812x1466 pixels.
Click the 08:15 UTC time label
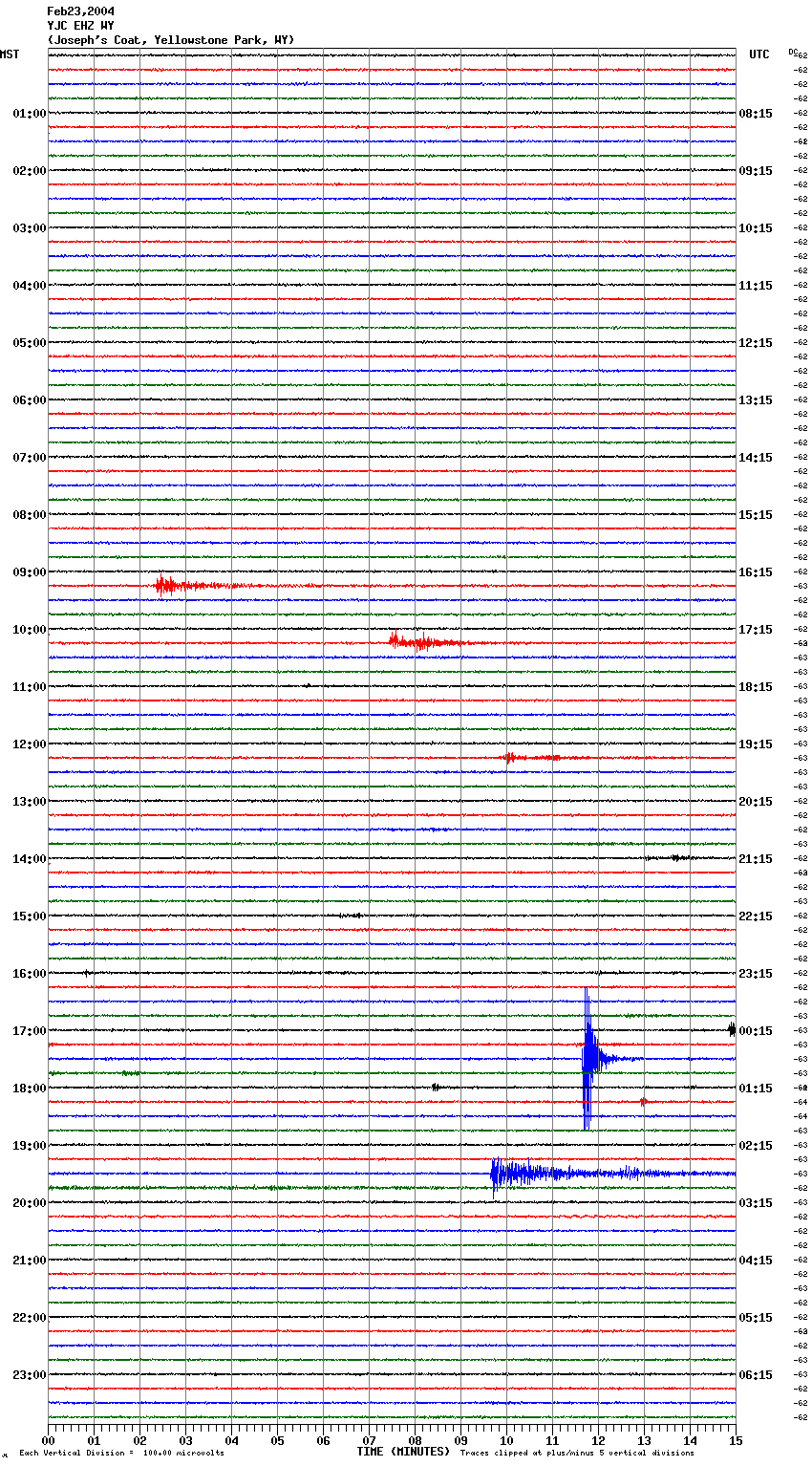[x=756, y=114]
